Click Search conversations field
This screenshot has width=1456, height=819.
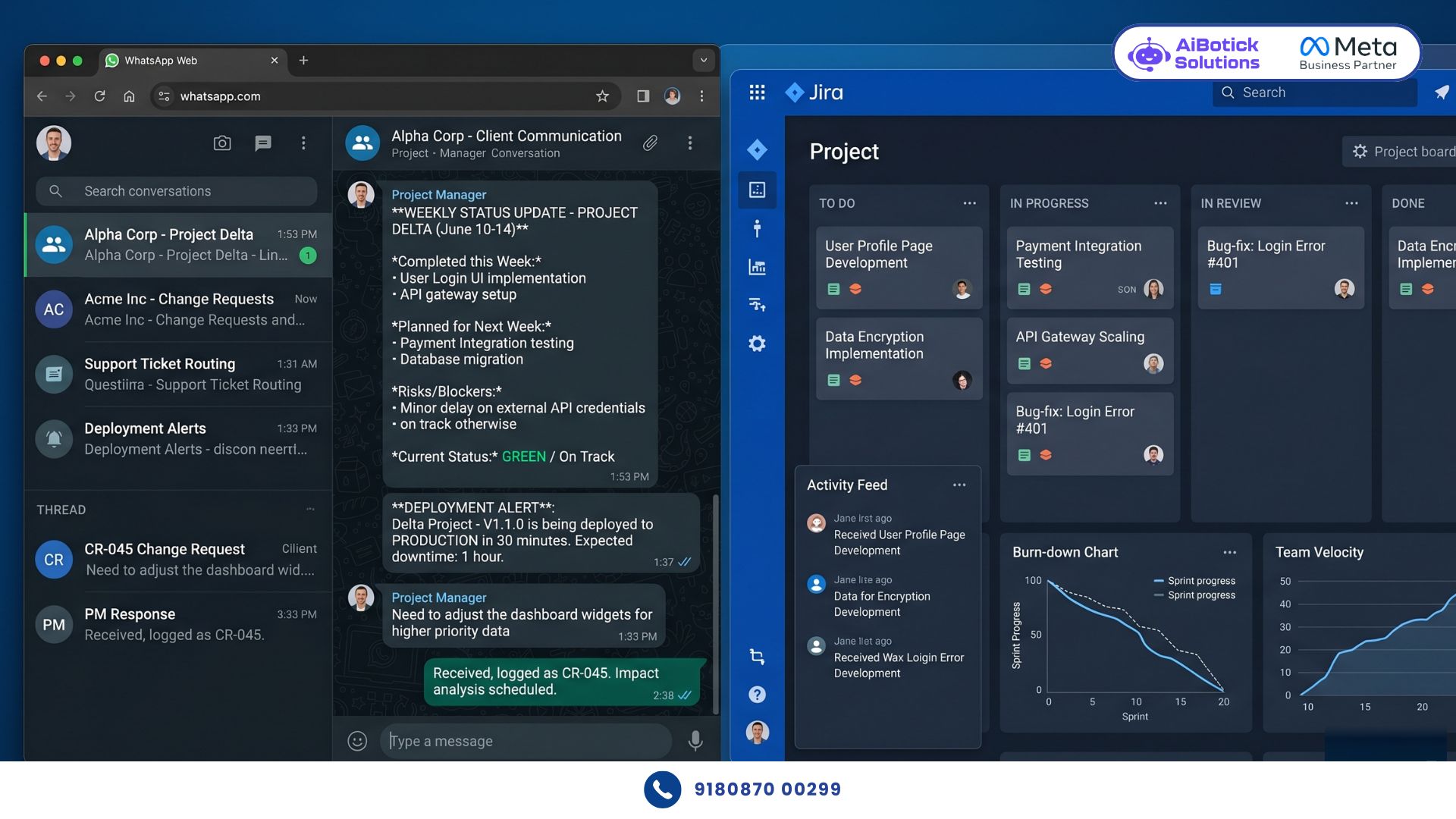pyautogui.click(x=177, y=191)
